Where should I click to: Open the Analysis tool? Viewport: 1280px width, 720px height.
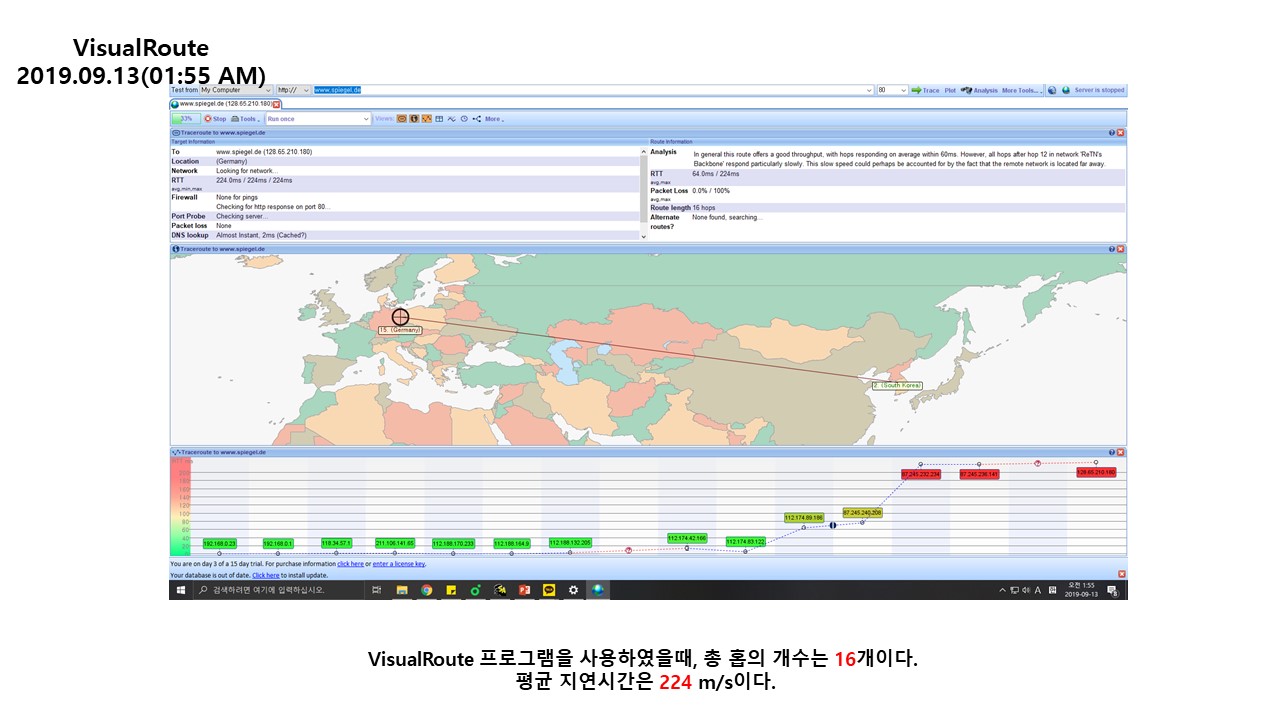pos(979,90)
